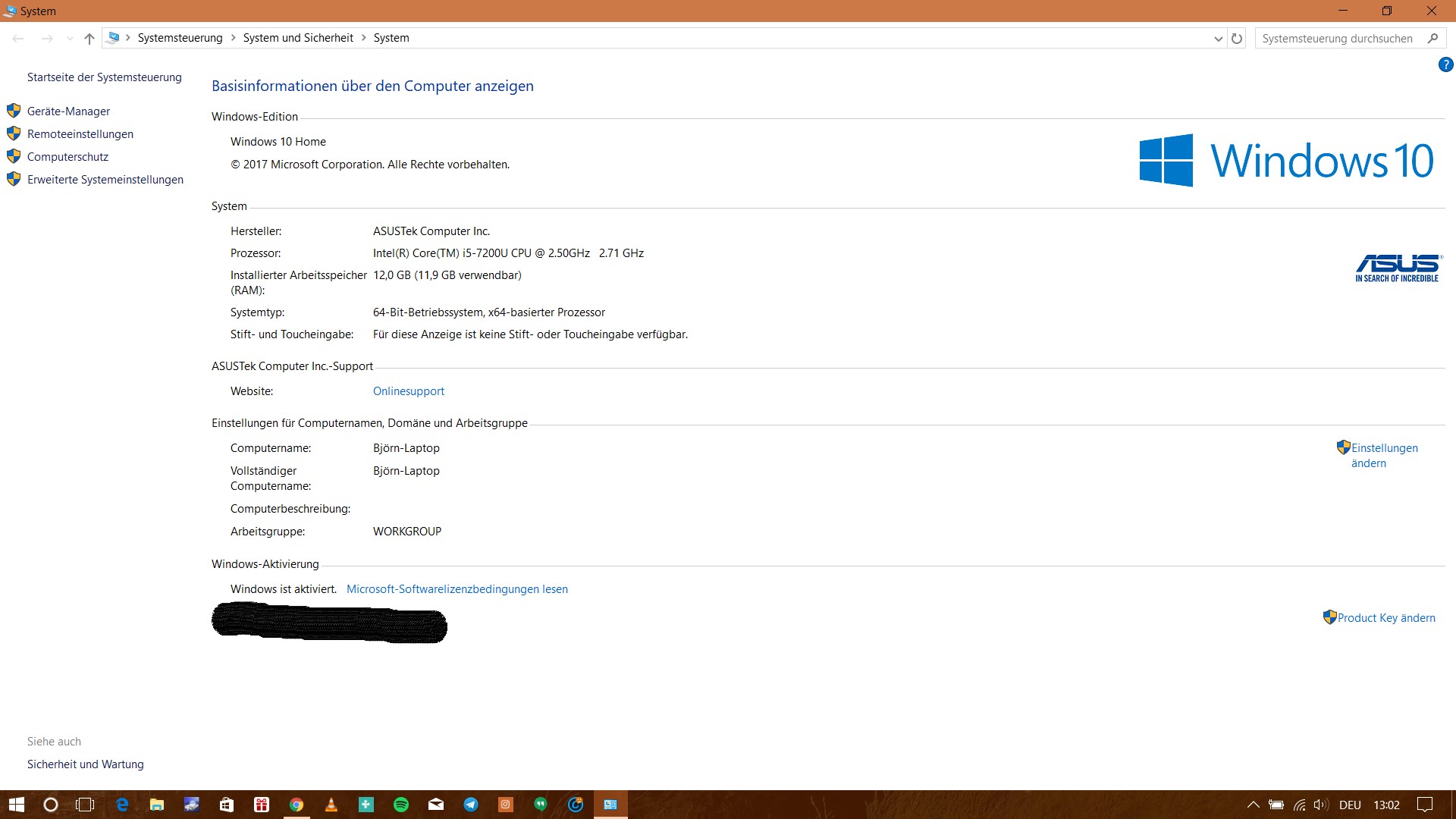This screenshot has width=1456, height=819.
Task: Launch VLC media player from taskbar
Action: pos(331,805)
